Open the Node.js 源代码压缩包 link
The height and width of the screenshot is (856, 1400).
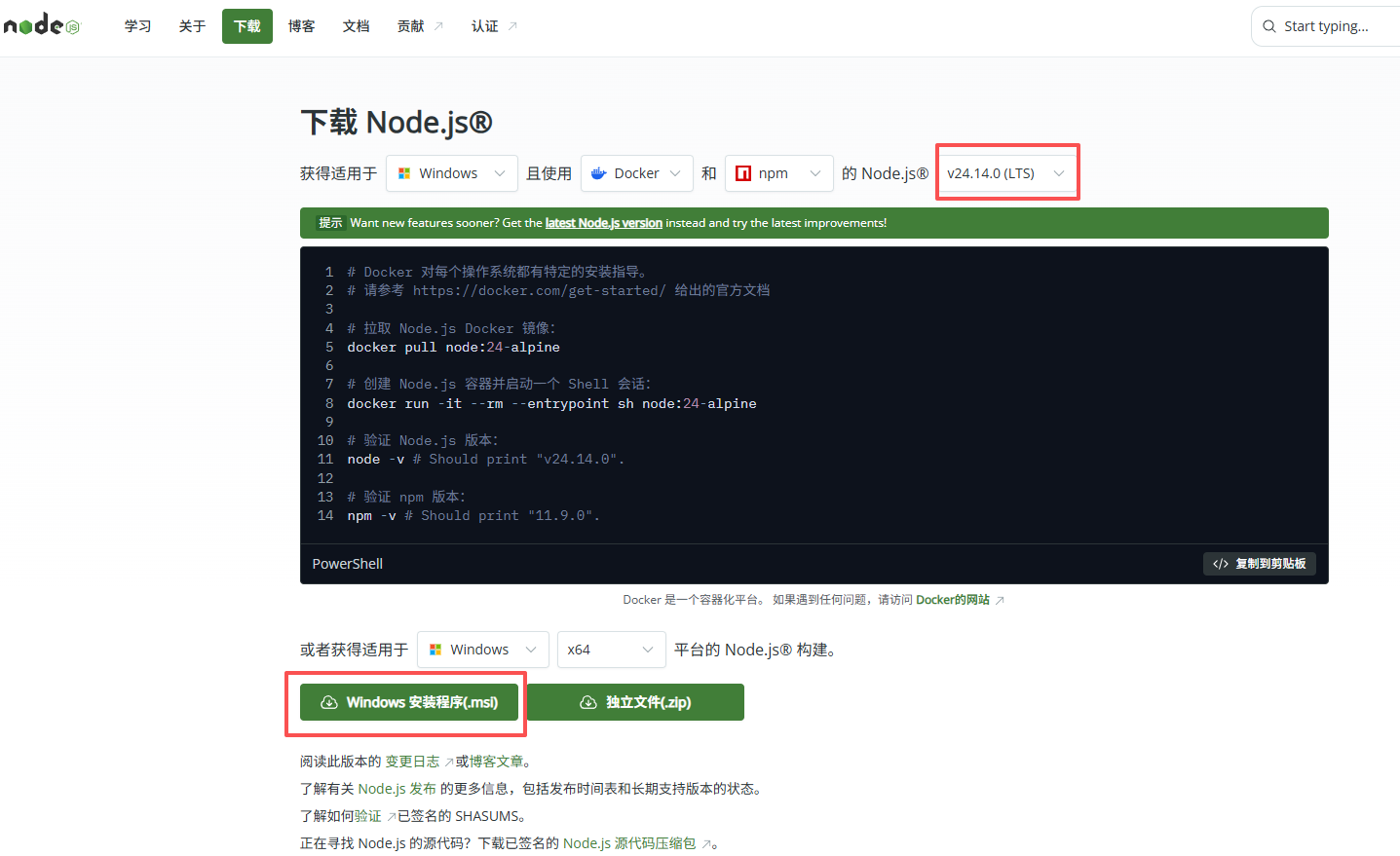629,843
